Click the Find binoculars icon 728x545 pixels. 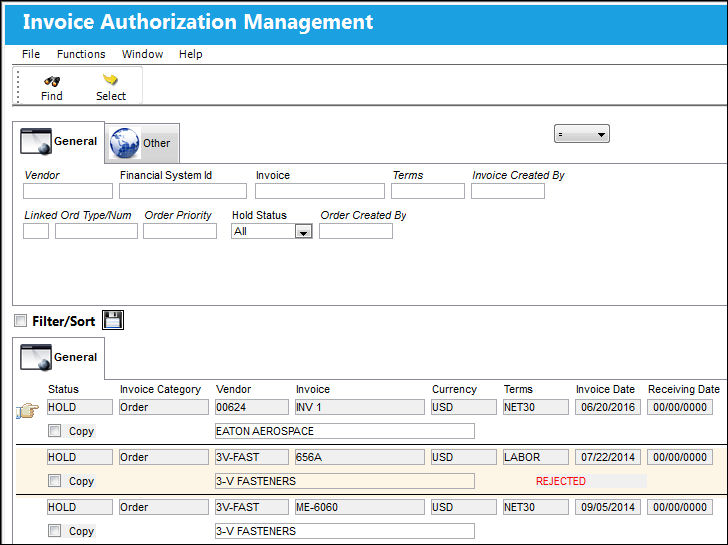click(x=52, y=81)
